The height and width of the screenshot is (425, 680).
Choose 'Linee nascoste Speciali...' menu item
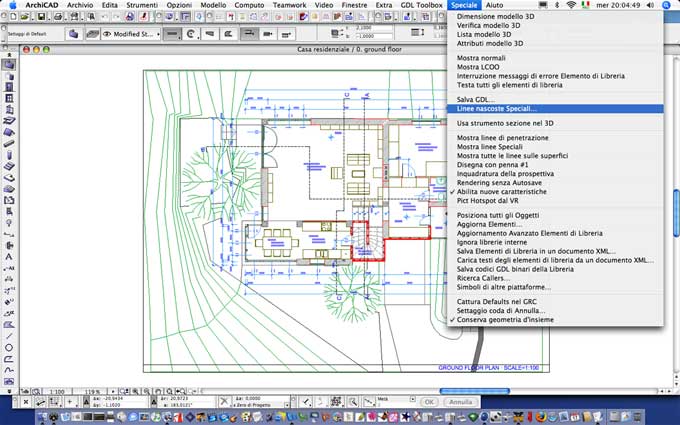pyautogui.click(x=496, y=108)
